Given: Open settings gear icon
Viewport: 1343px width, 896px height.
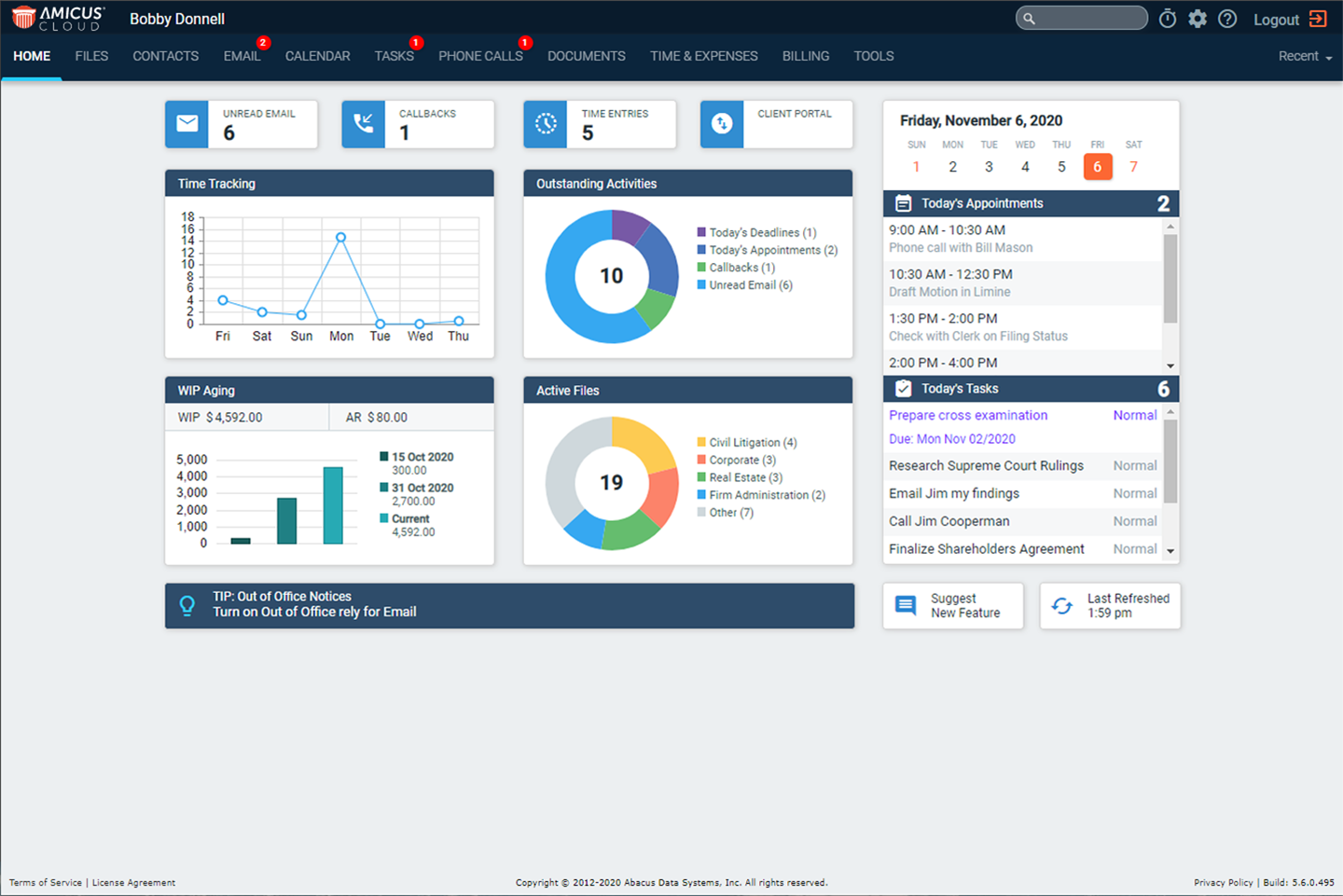Looking at the screenshot, I should click(1198, 19).
